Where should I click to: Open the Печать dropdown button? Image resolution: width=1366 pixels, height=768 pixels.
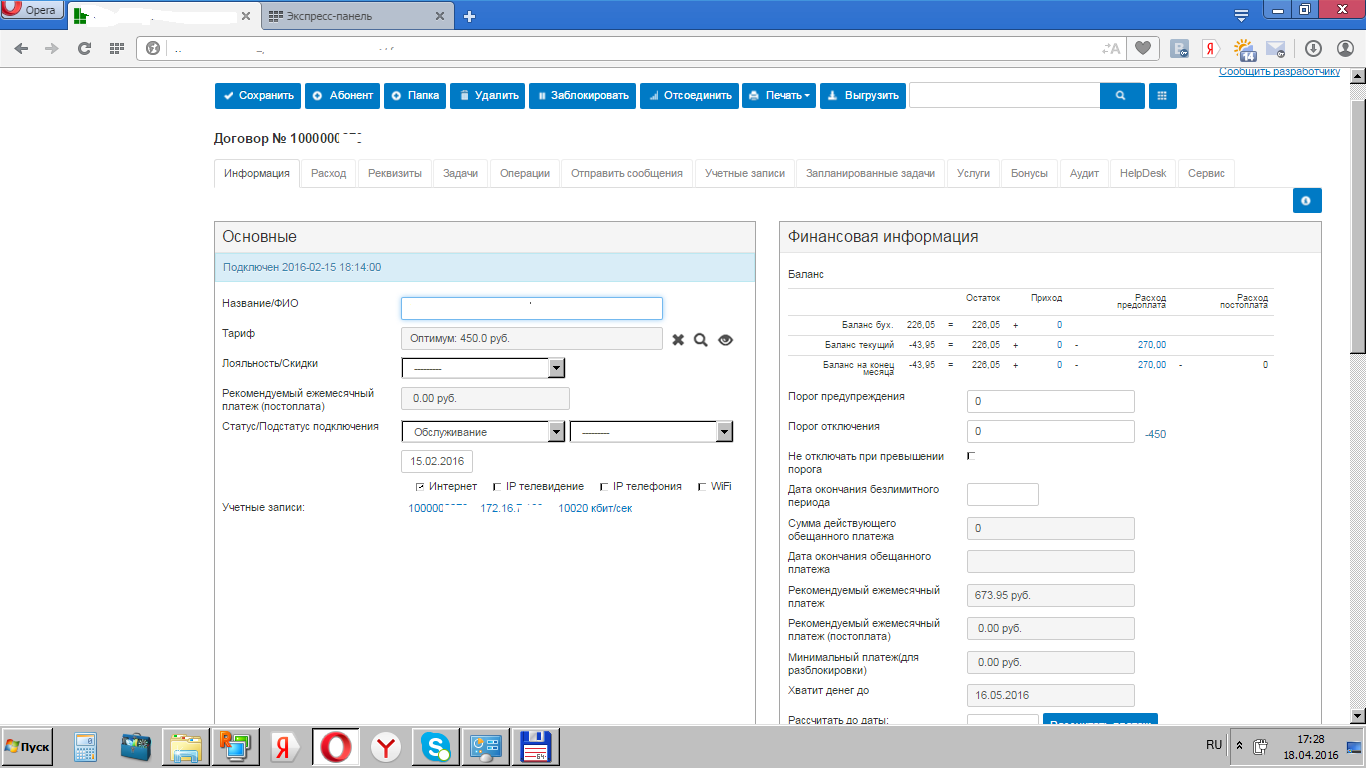click(x=779, y=96)
